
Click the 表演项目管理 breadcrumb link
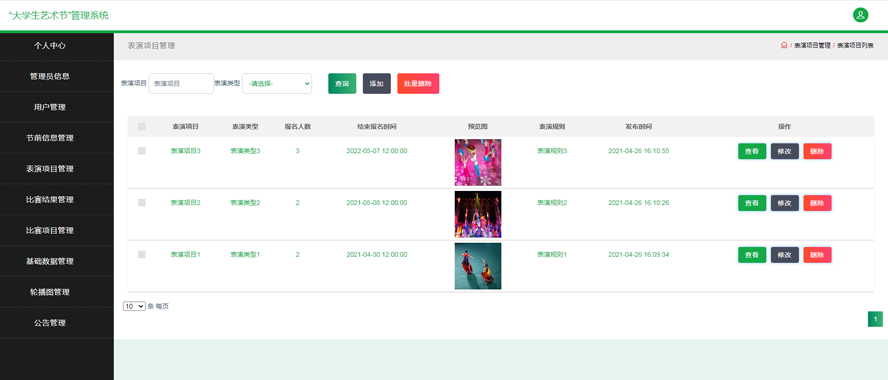click(x=812, y=45)
